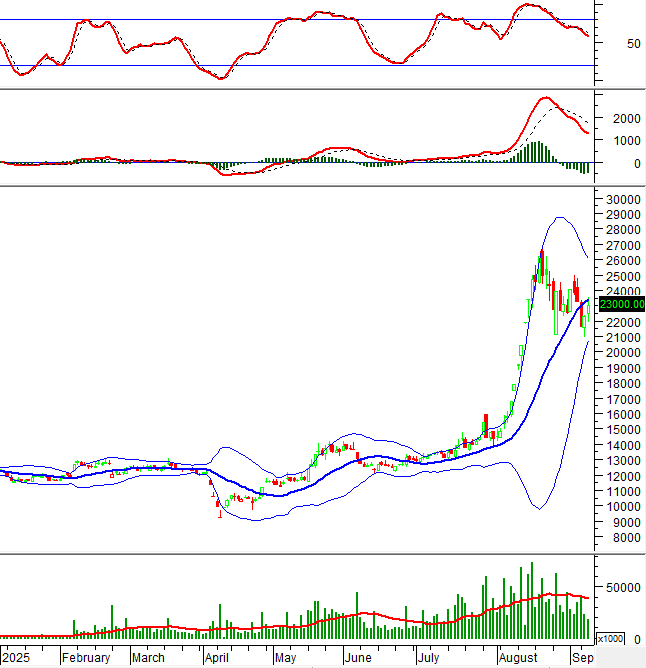The image size is (646, 668).
Task: Click the 15000 price axis value
Action: (623, 429)
